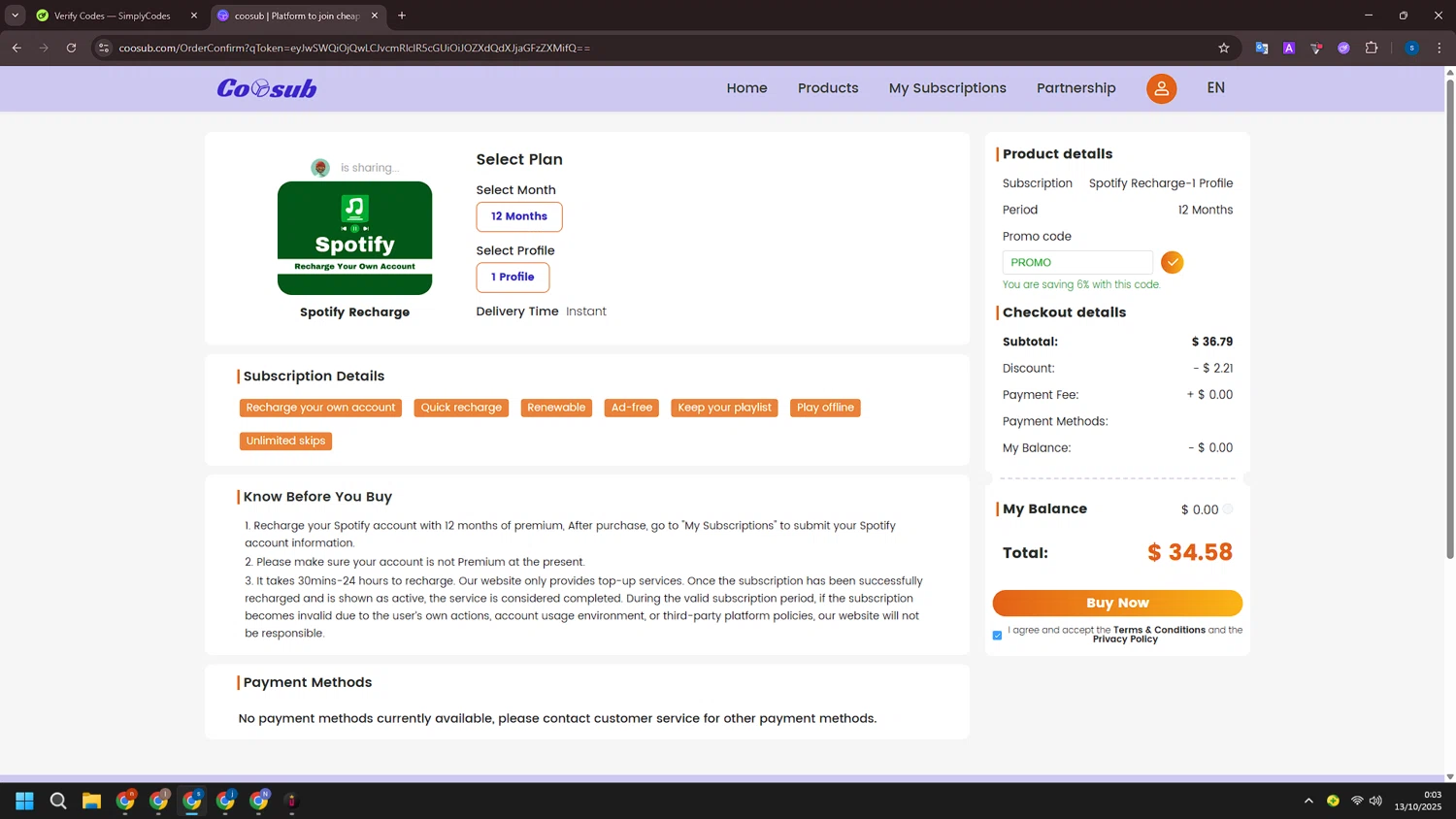Open the extension with red notification badge

tap(1315, 48)
